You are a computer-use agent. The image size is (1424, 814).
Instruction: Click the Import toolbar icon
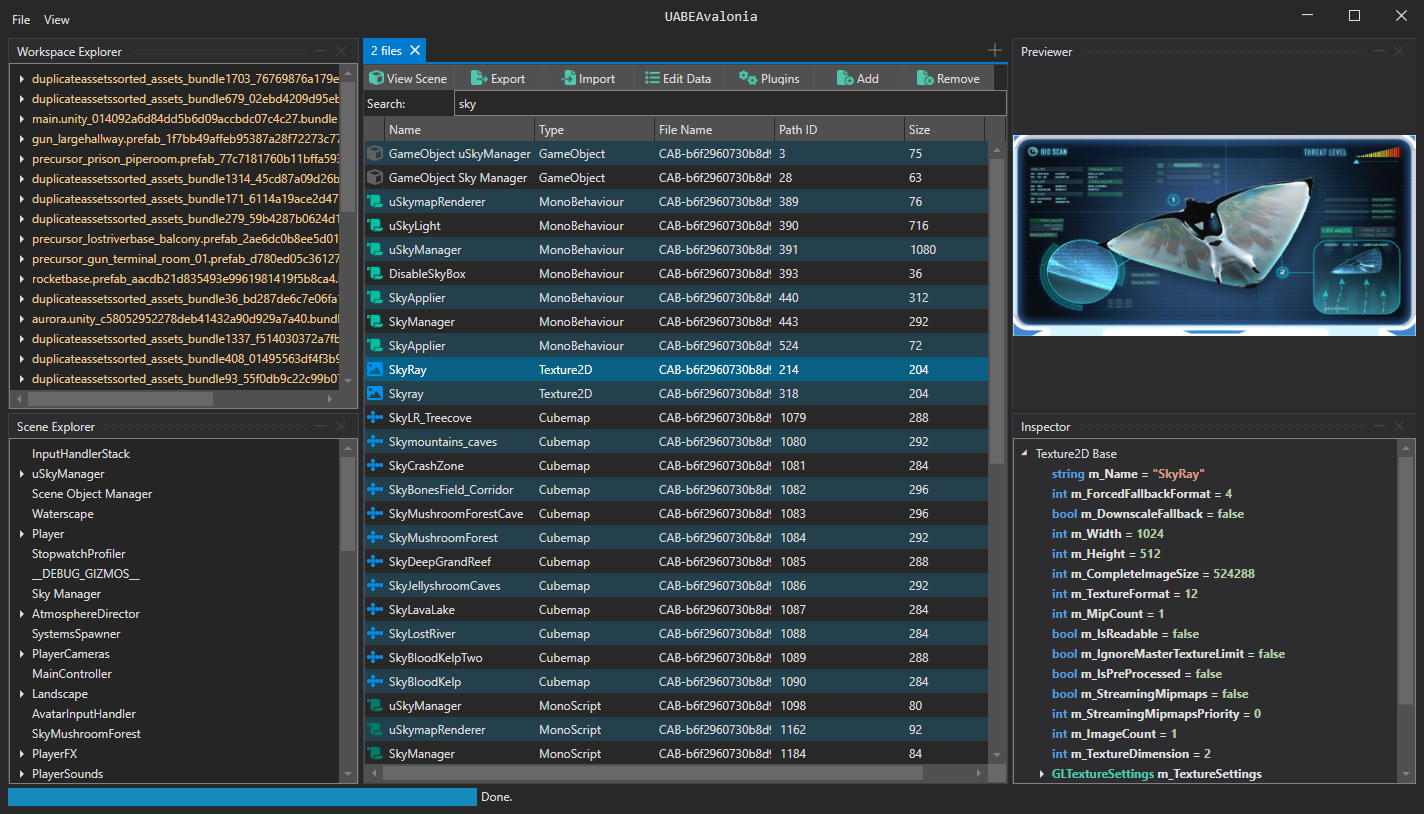[x=587, y=77]
